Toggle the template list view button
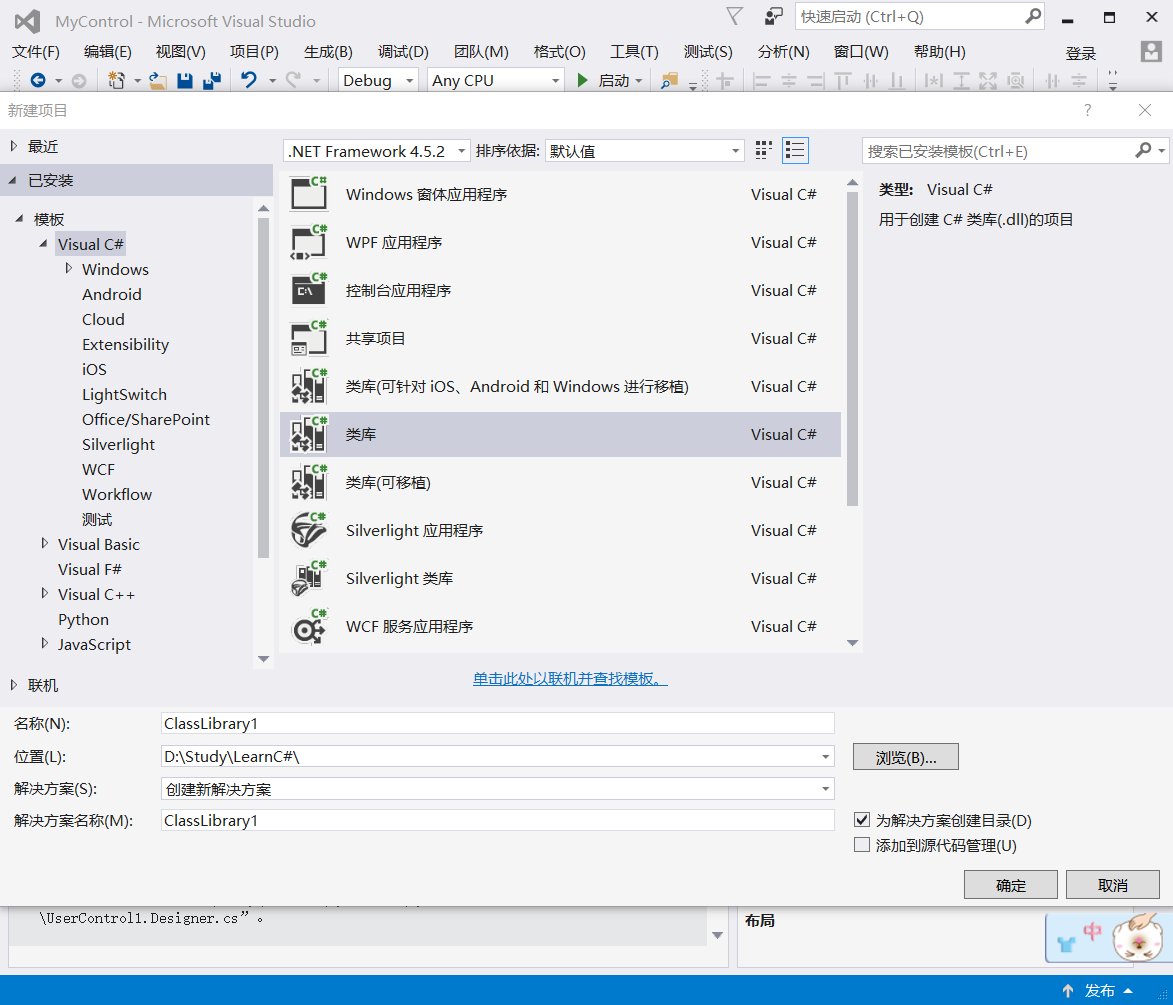The height and width of the screenshot is (1005, 1173). pyautogui.click(x=795, y=148)
